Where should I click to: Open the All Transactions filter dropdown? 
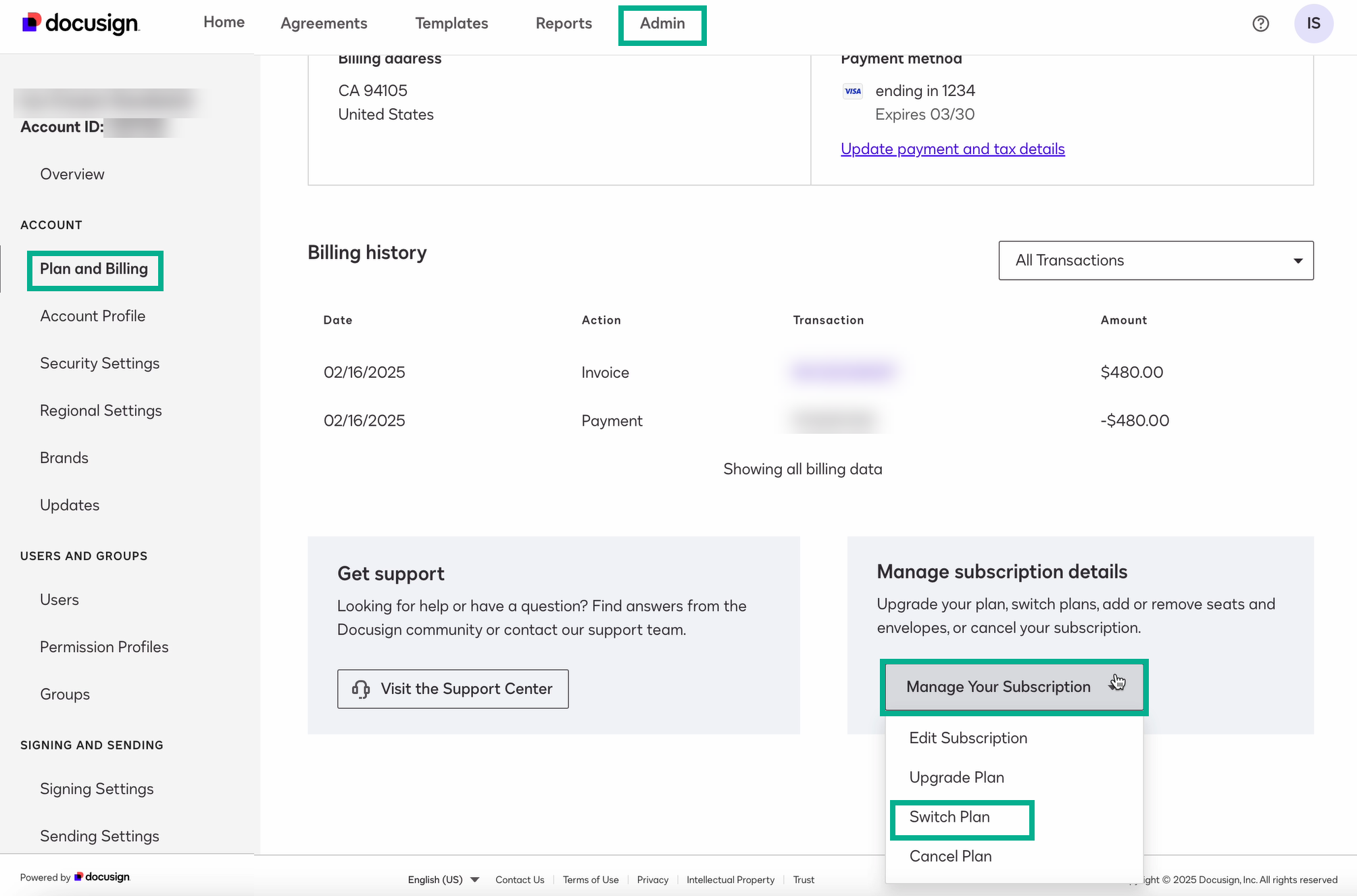[x=1155, y=260]
